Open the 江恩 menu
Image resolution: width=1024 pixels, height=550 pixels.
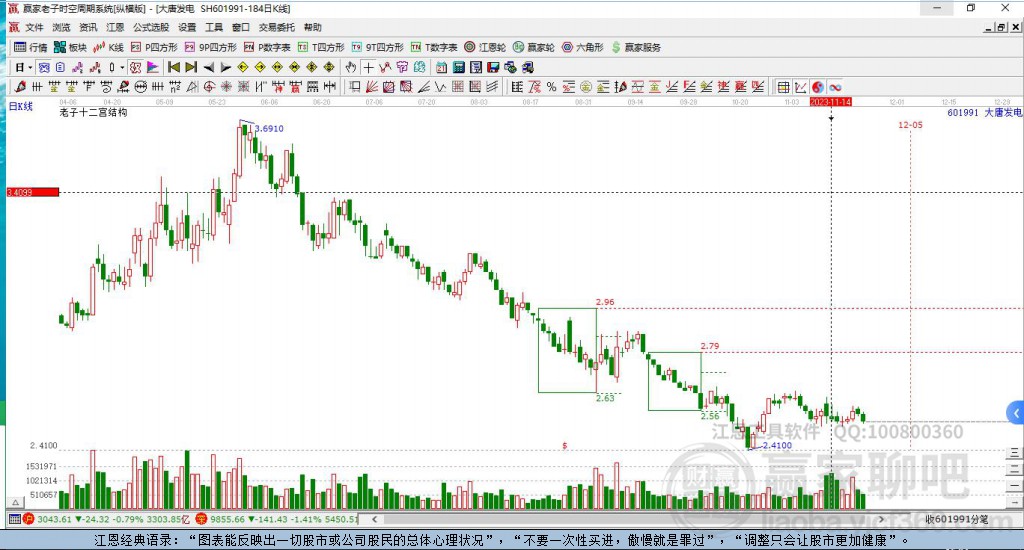[115, 27]
